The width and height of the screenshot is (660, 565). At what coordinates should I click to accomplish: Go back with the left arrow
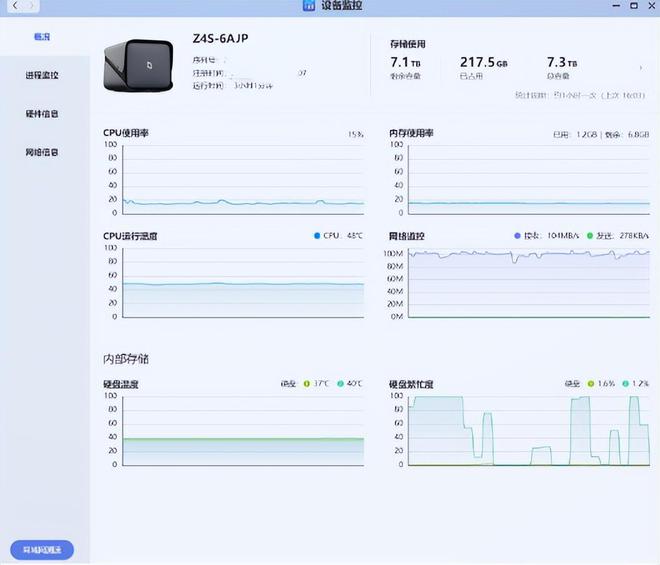click(x=15, y=6)
